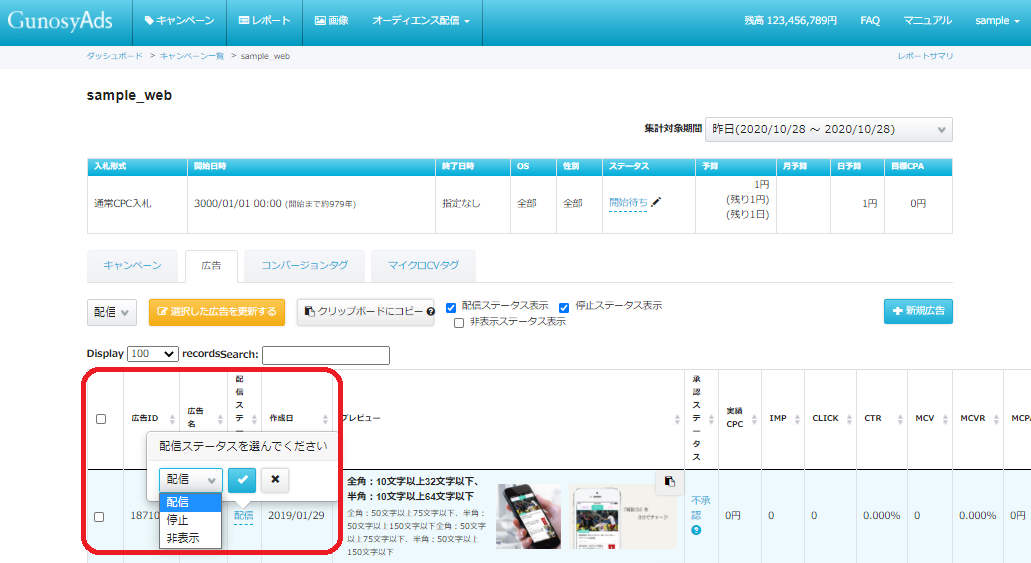Sort by プレビュー column
The height and width of the screenshot is (563, 1031).
tap(508, 418)
